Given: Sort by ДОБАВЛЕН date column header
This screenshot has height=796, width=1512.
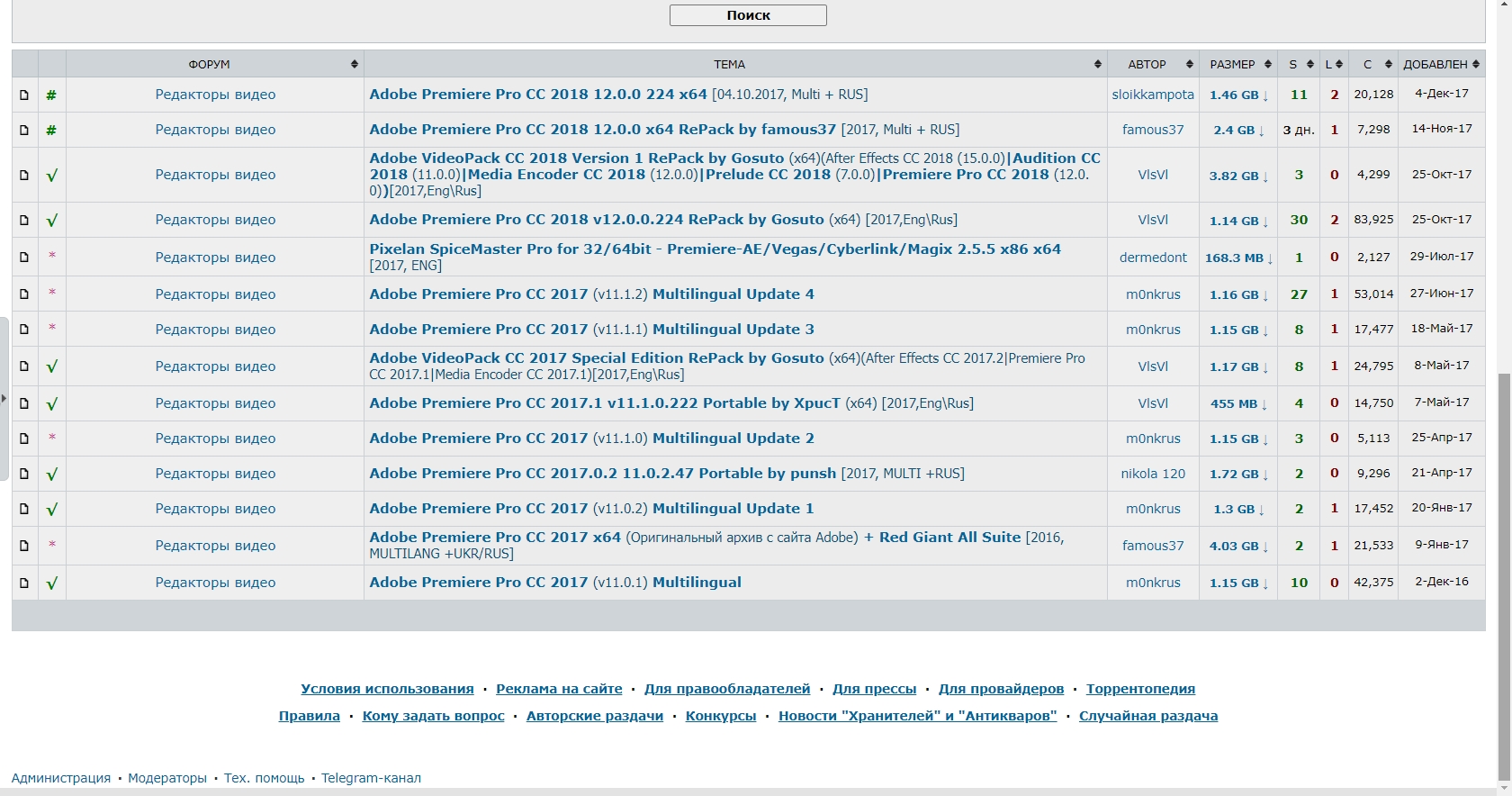Looking at the screenshot, I should (x=1442, y=64).
